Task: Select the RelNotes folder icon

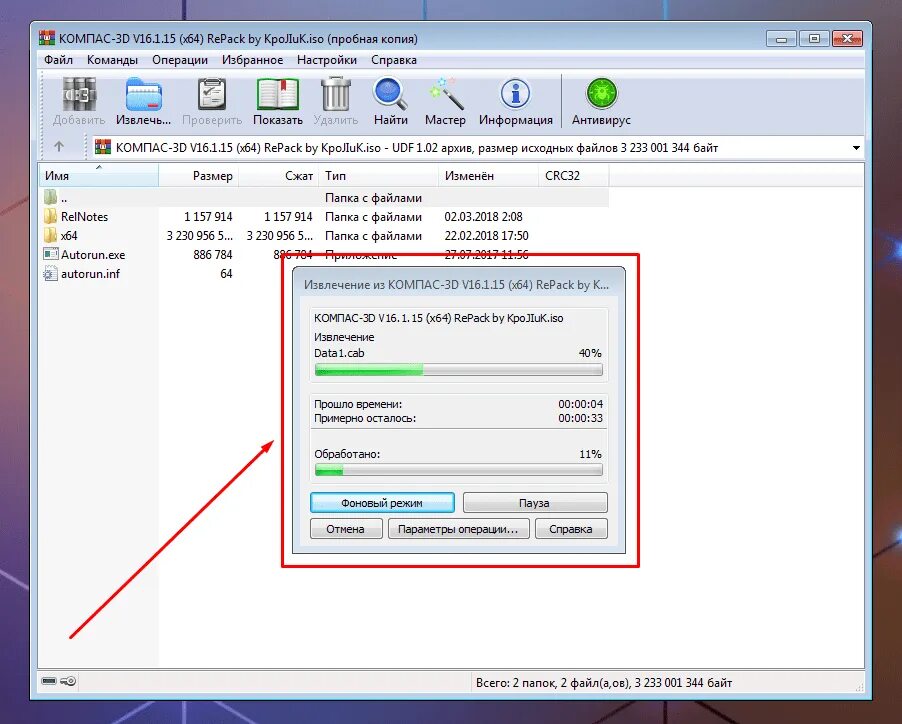Action: coord(51,217)
